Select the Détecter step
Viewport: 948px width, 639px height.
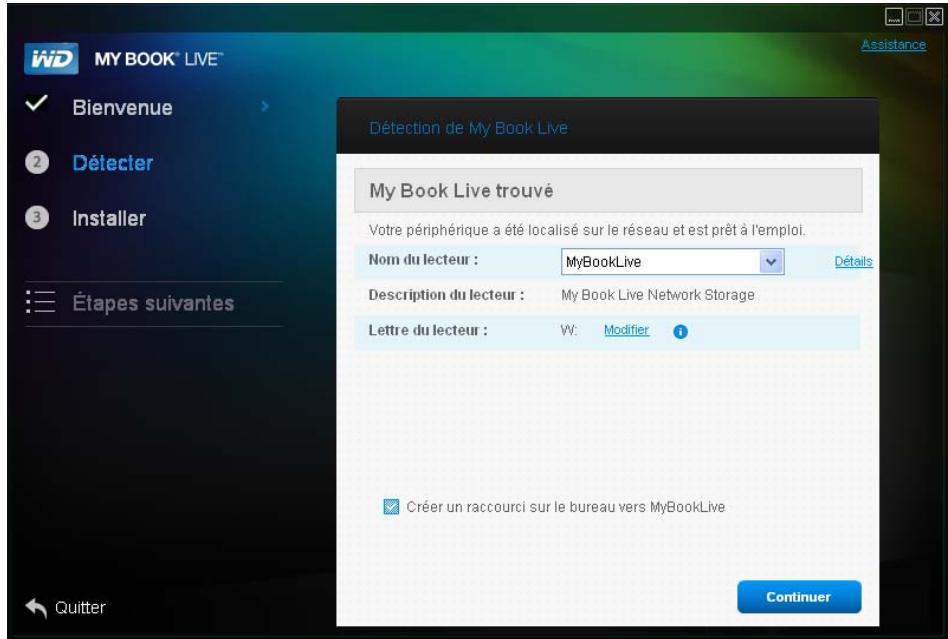[112, 163]
